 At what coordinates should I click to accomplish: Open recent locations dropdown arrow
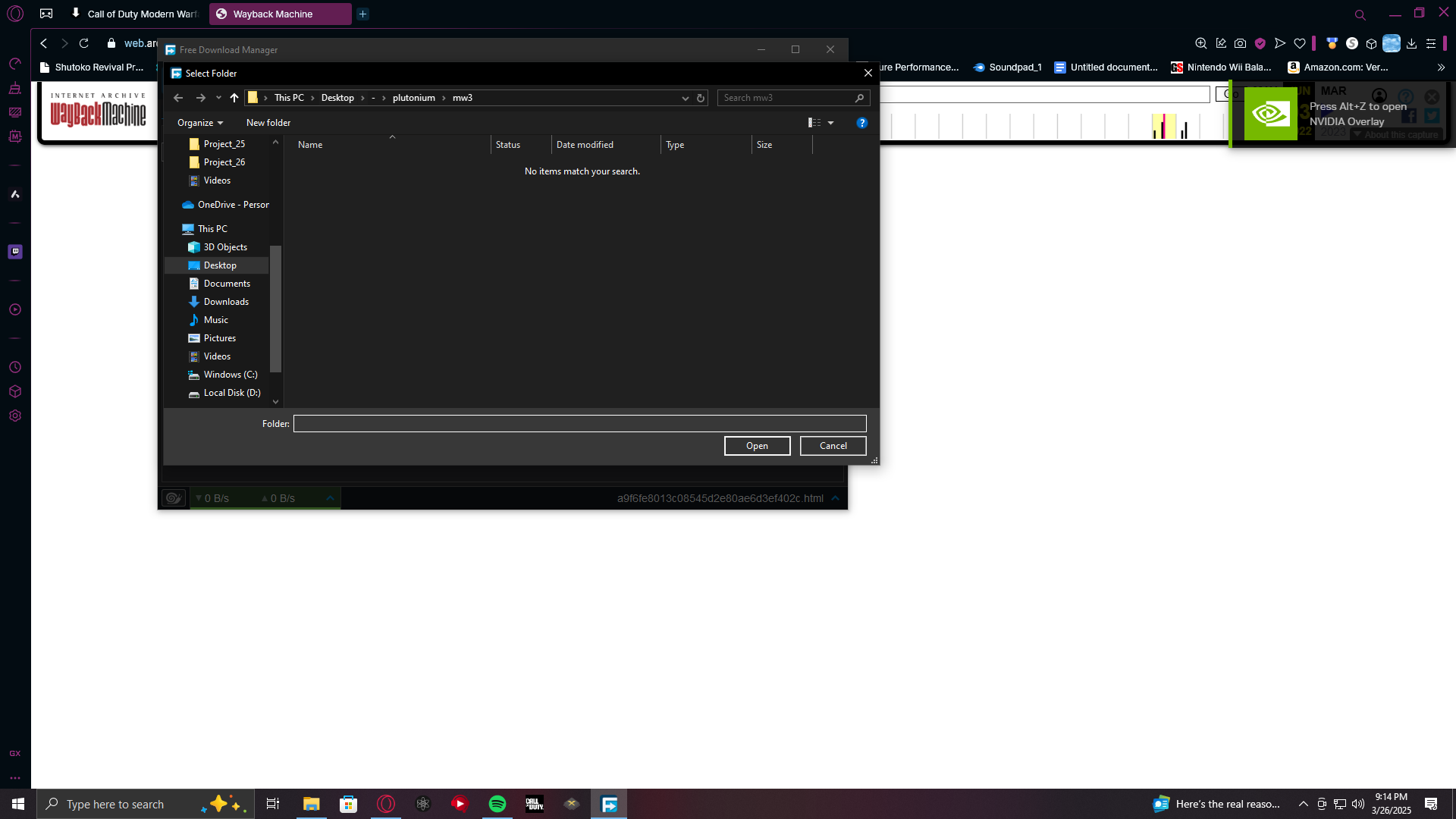(218, 98)
